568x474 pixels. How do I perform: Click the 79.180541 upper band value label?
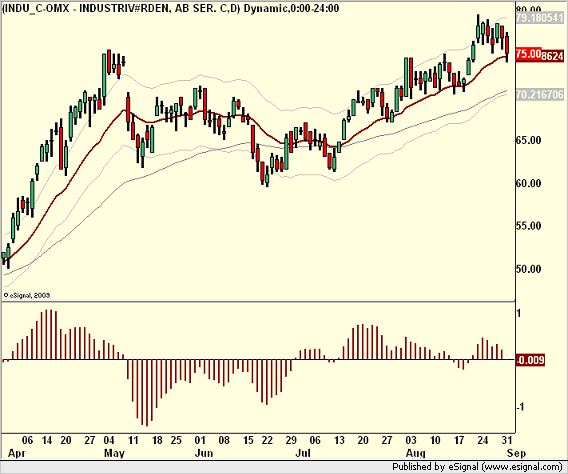tap(540, 18)
